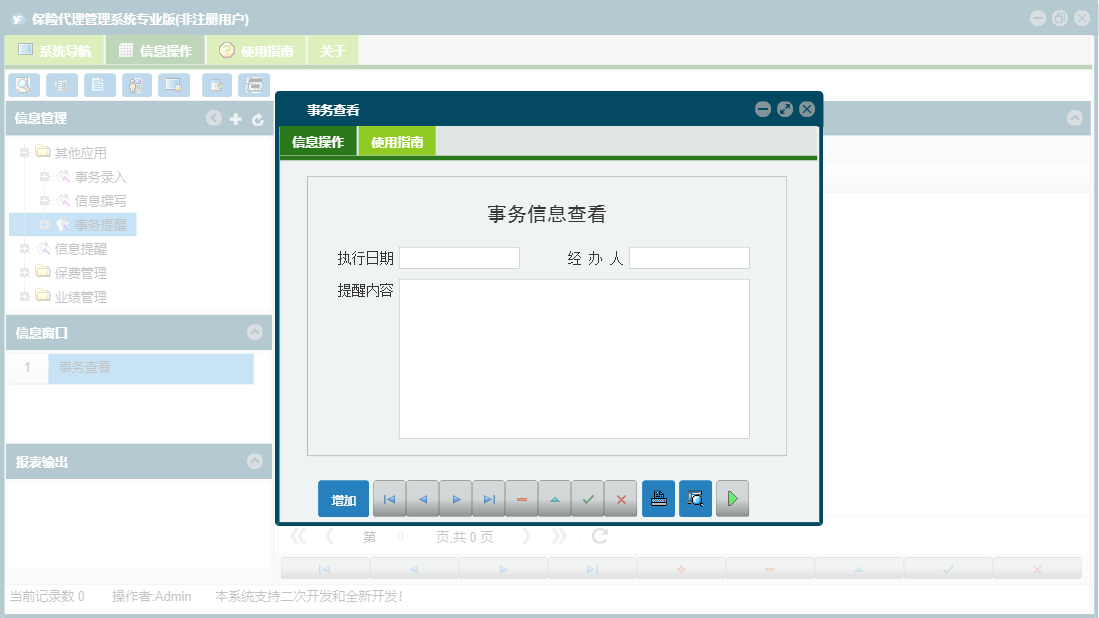Screen dimensions: 1099x618
Task: Collapse 信息管理 panel with left arrow
Action: 214,118
